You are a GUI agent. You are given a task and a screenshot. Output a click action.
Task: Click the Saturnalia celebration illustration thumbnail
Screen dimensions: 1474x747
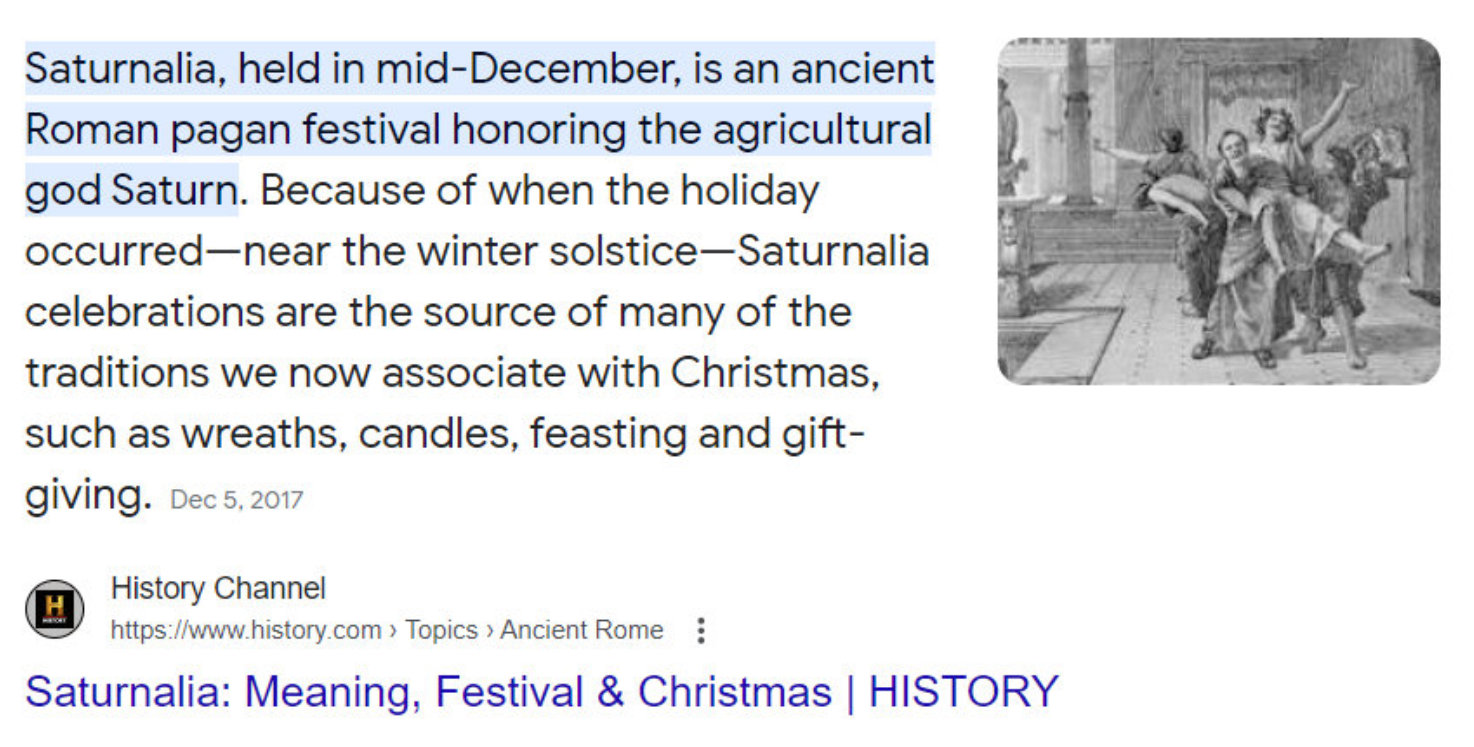(1218, 211)
